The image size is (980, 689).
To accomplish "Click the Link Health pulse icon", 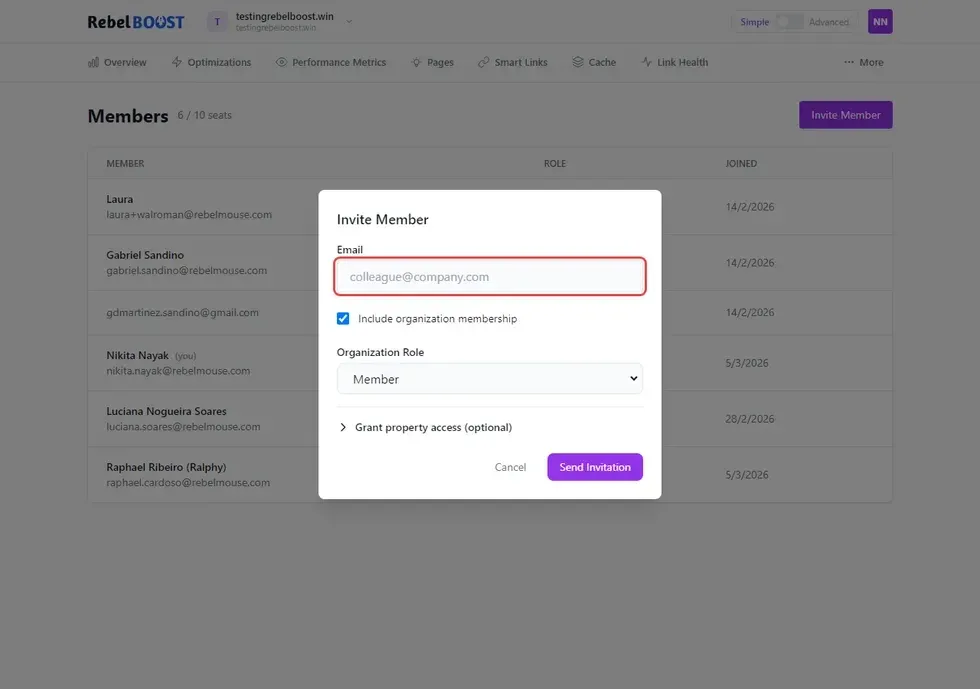I will (647, 62).
